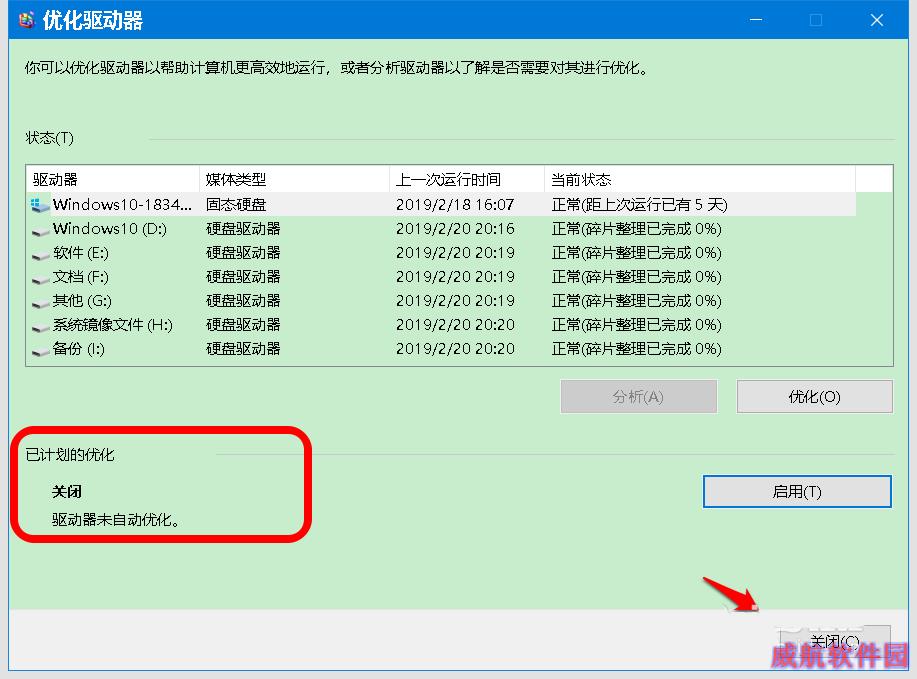The width and height of the screenshot is (917, 679).
Task: Close the window with the title bar X
Action: 876,20
